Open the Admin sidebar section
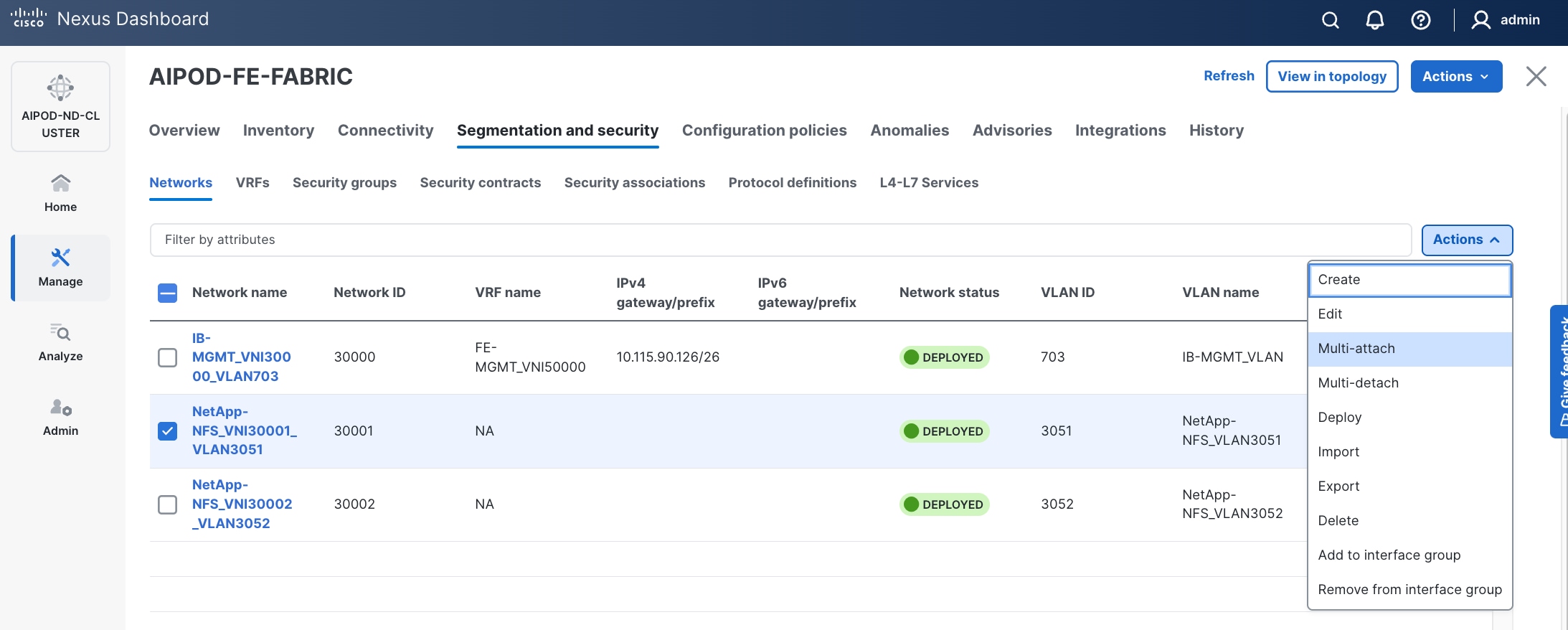The image size is (1568, 630). (60, 417)
